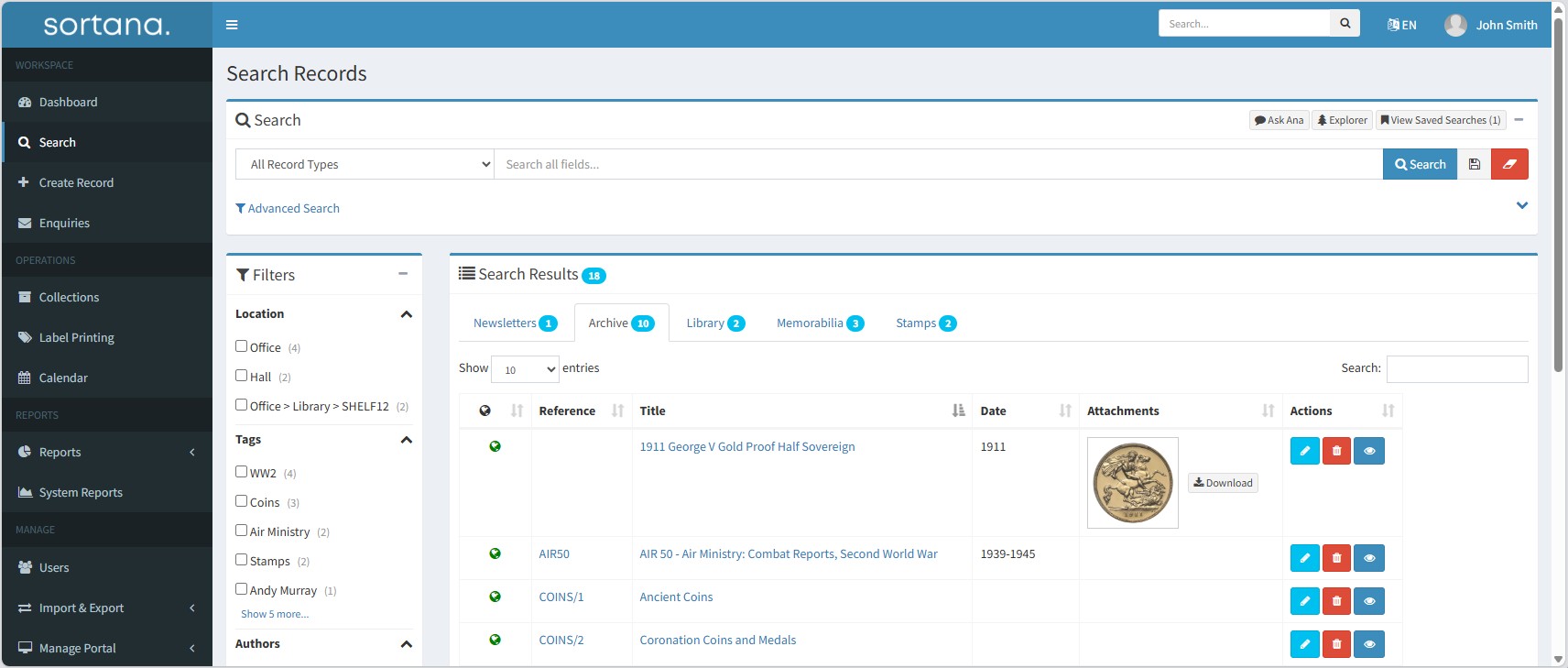The image size is (1568, 668).
Task: Tick the Office location filter
Action: click(242, 346)
